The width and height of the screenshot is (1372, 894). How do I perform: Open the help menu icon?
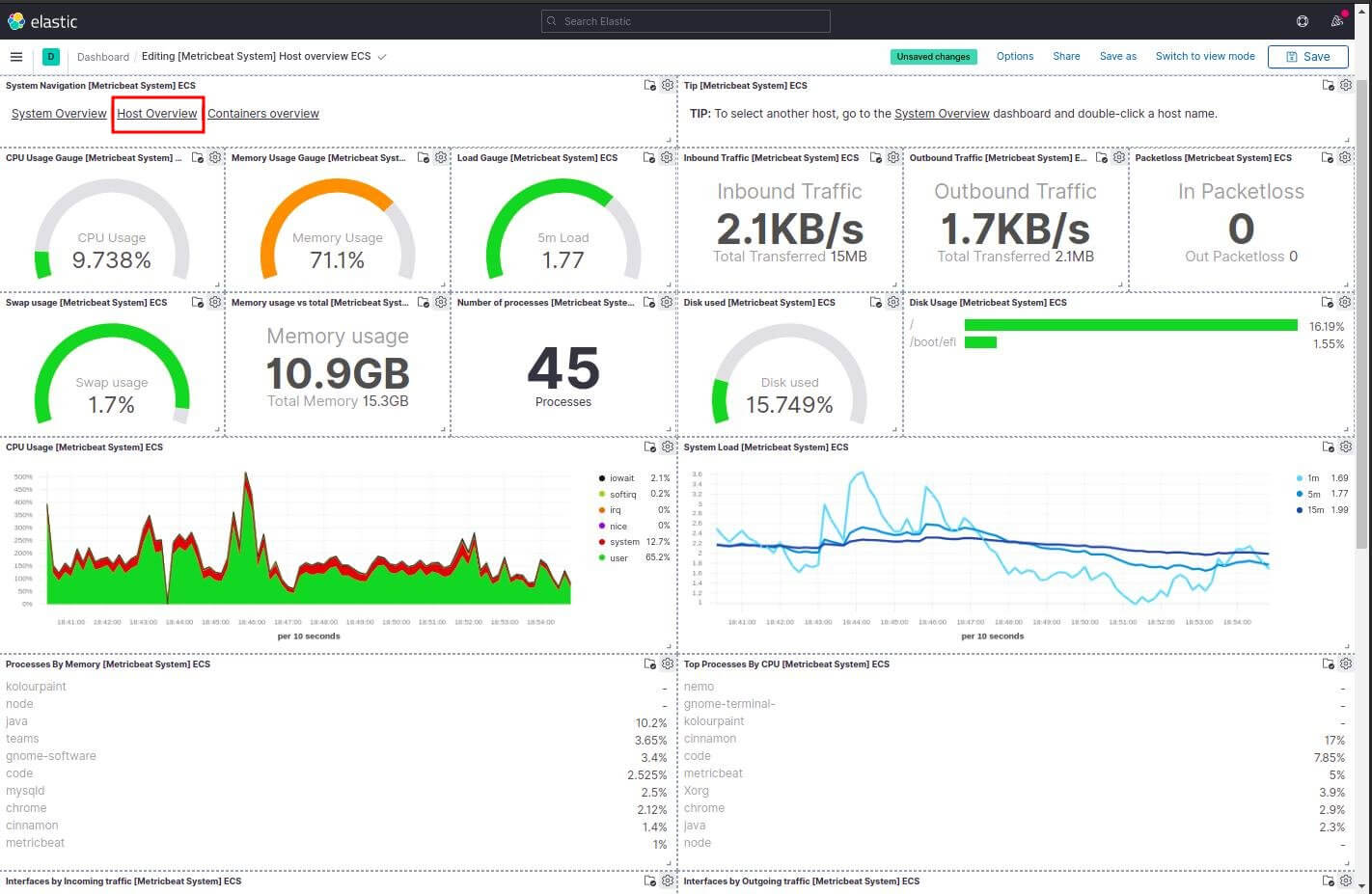(x=1302, y=21)
